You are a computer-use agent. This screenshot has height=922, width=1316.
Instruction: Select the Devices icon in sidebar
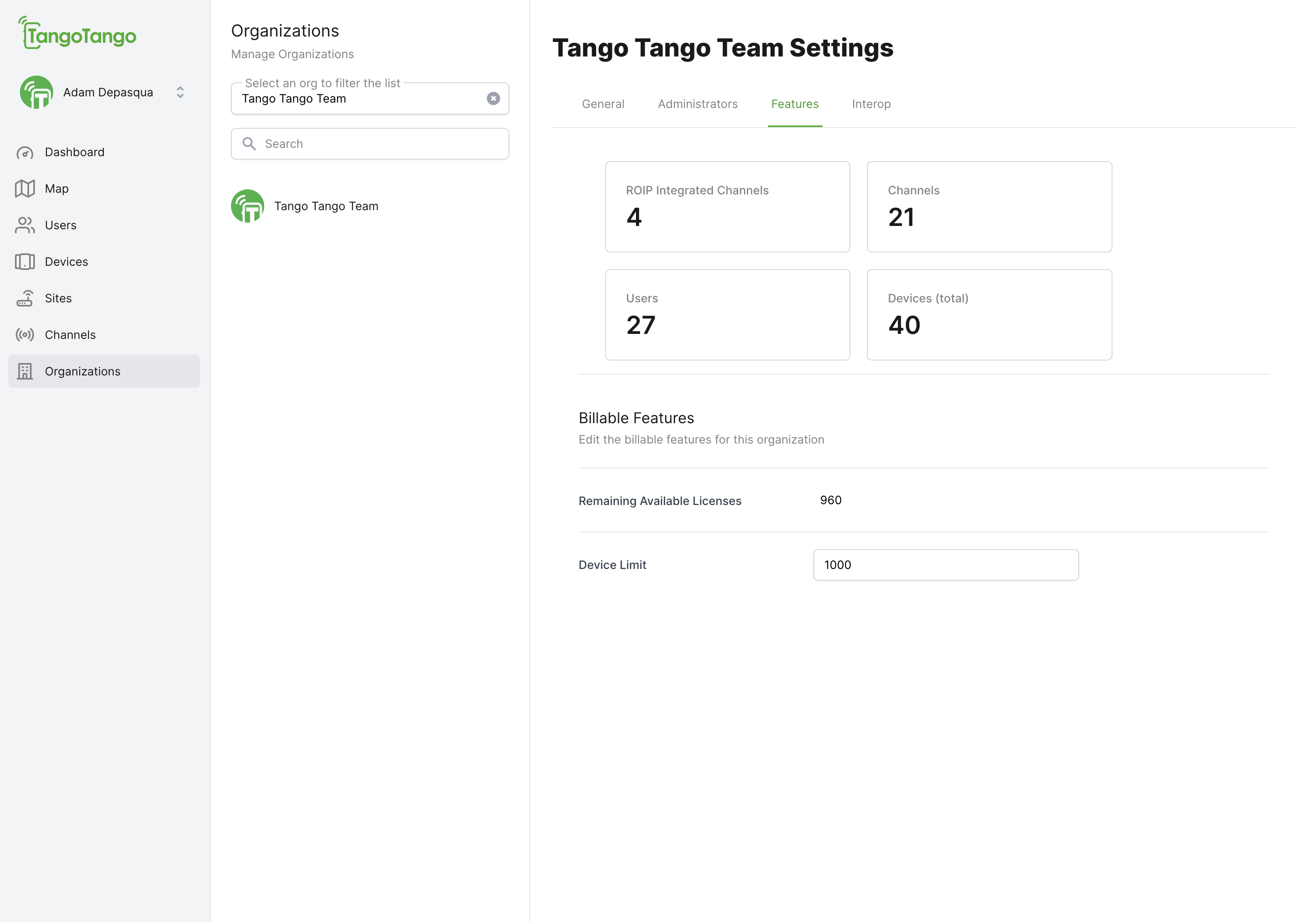click(25, 262)
